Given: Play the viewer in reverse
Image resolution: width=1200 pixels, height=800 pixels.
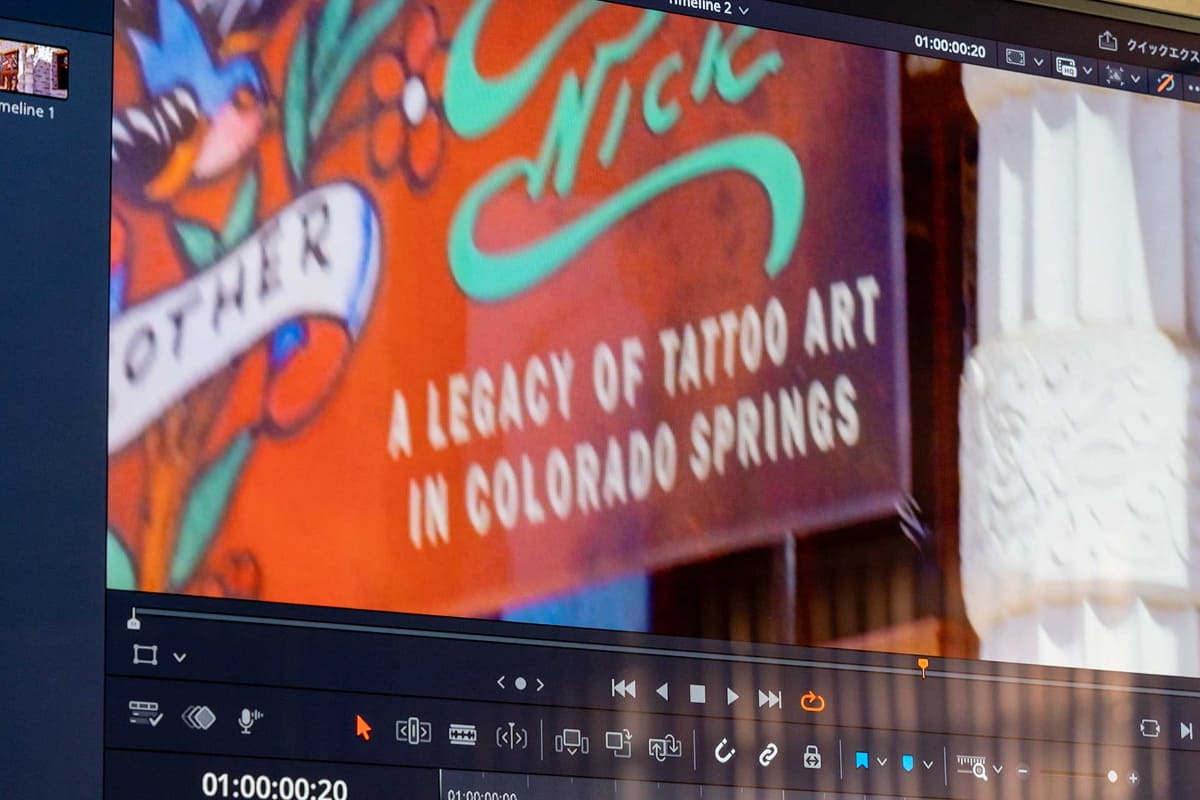Looking at the screenshot, I should [x=661, y=691].
